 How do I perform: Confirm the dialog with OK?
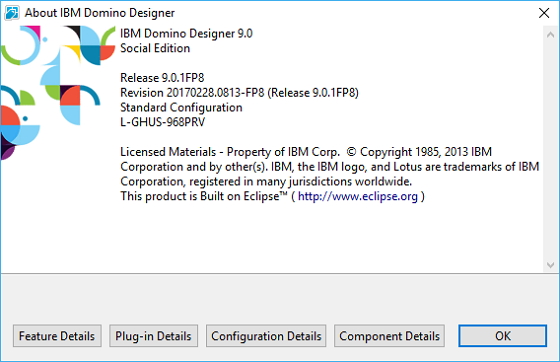[502, 336]
